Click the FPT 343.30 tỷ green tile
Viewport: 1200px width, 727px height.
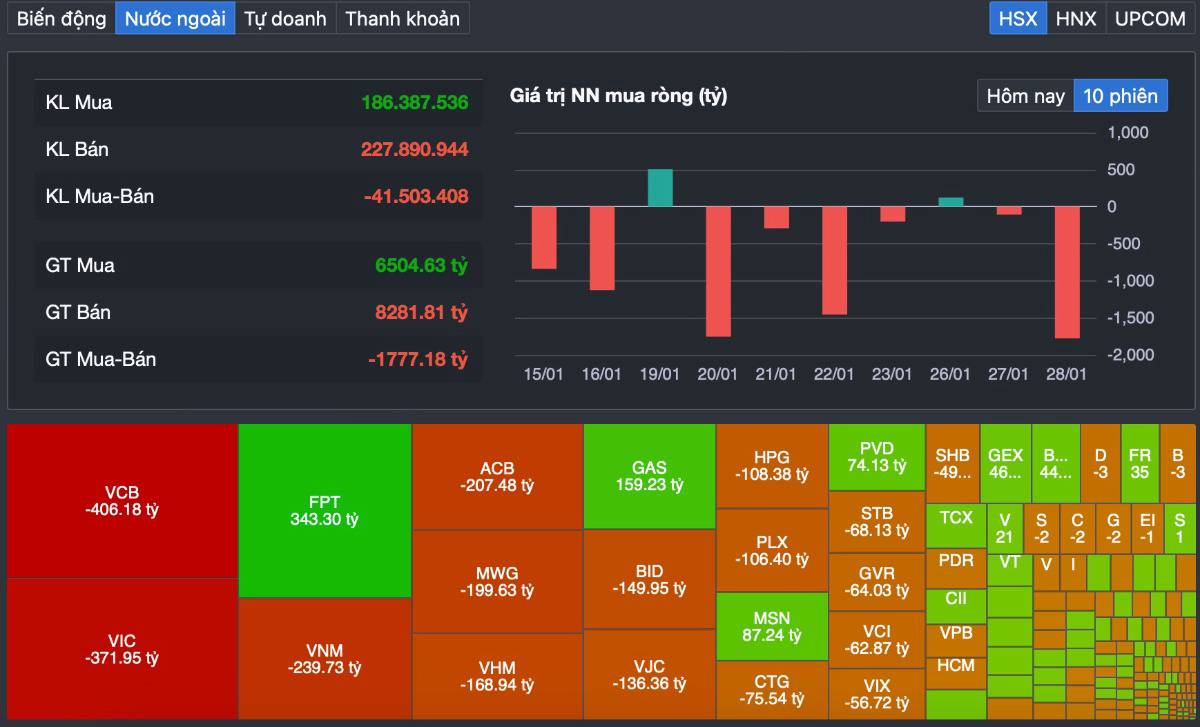click(x=325, y=511)
